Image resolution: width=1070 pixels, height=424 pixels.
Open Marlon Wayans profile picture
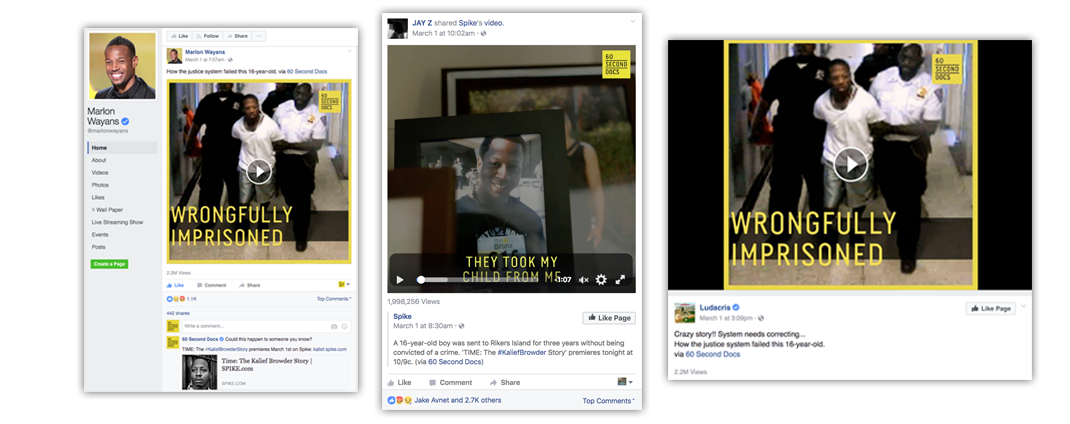122,66
